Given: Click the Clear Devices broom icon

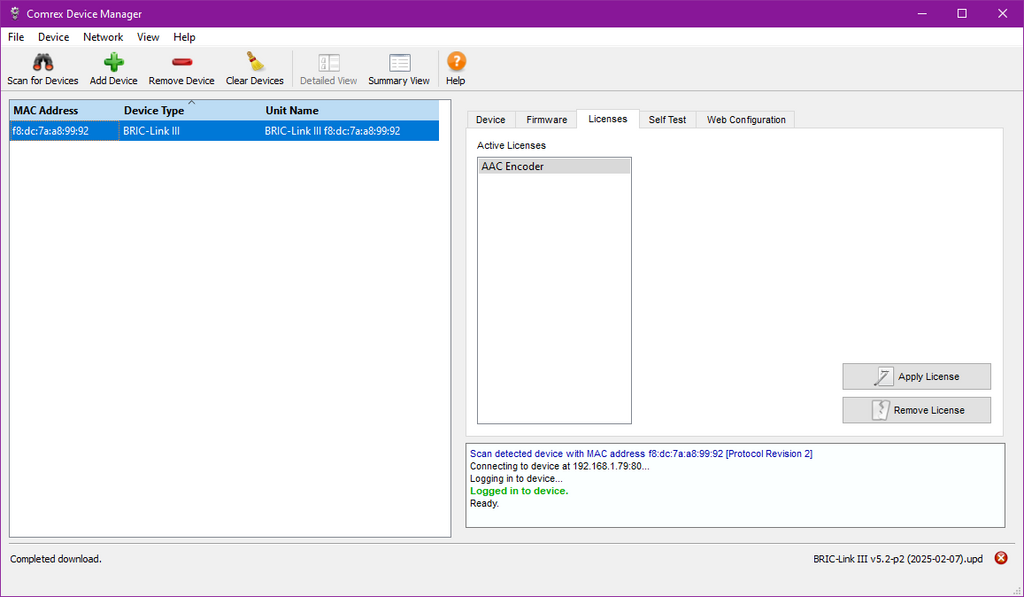Looking at the screenshot, I should tap(254, 63).
